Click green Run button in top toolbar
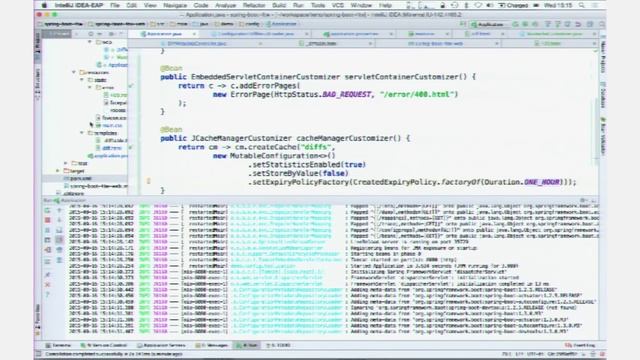This screenshot has height=360, width=640. point(516,24)
